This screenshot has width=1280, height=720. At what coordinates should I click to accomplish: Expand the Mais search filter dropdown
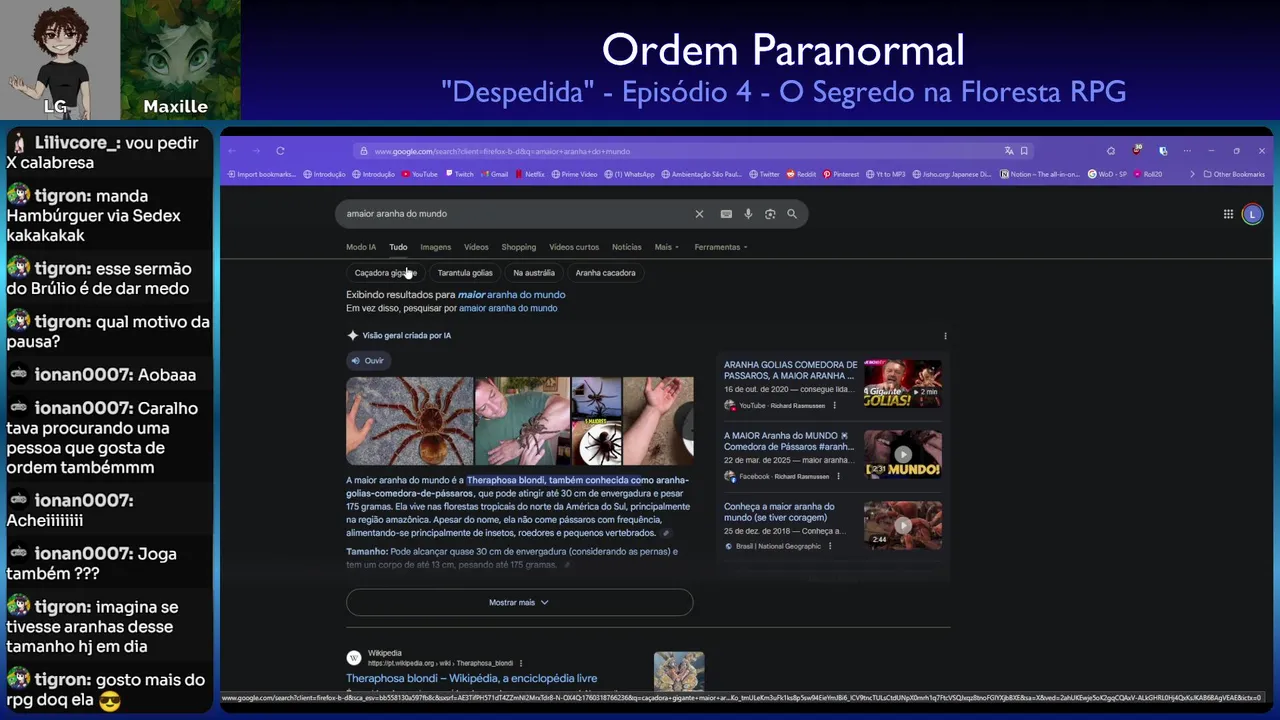tap(666, 247)
